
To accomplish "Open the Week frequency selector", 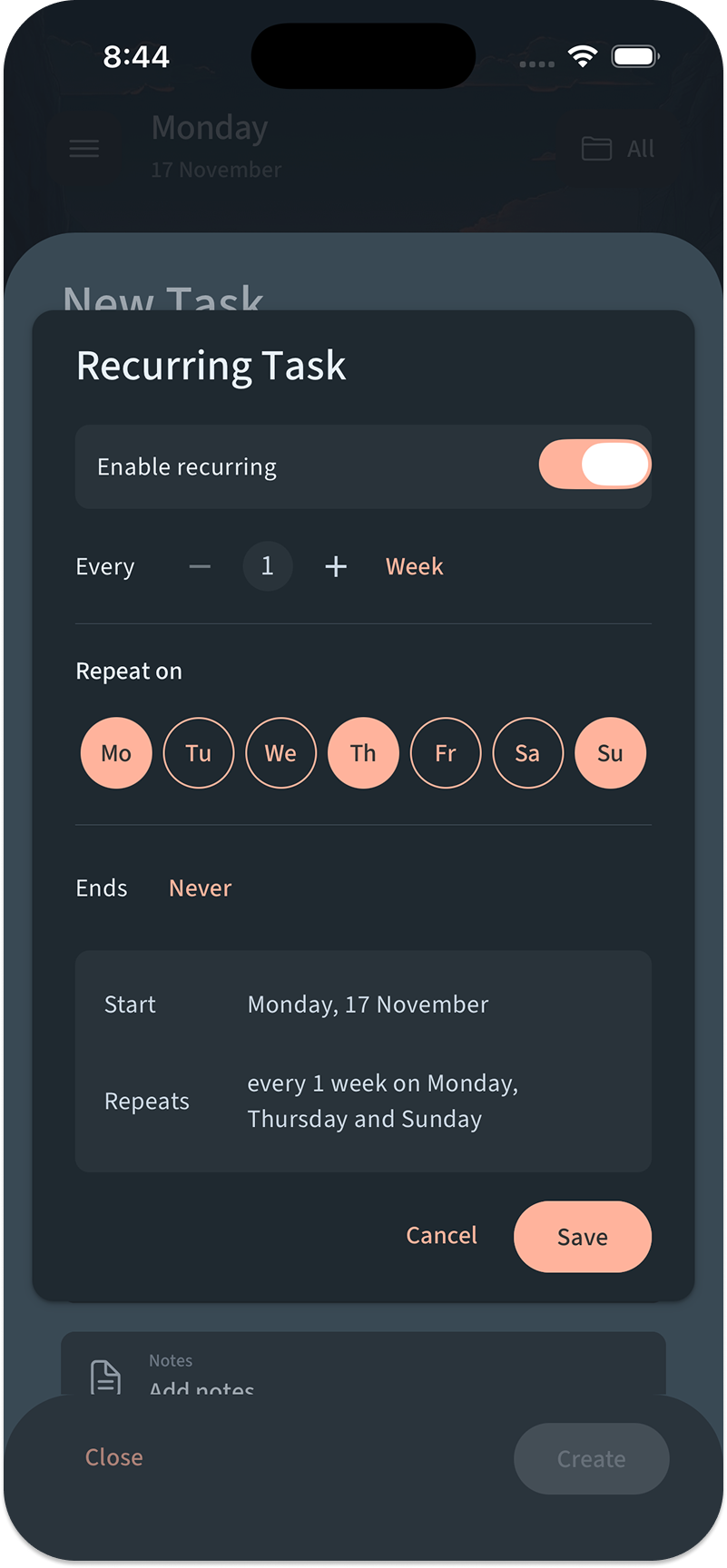I will tap(414, 565).
